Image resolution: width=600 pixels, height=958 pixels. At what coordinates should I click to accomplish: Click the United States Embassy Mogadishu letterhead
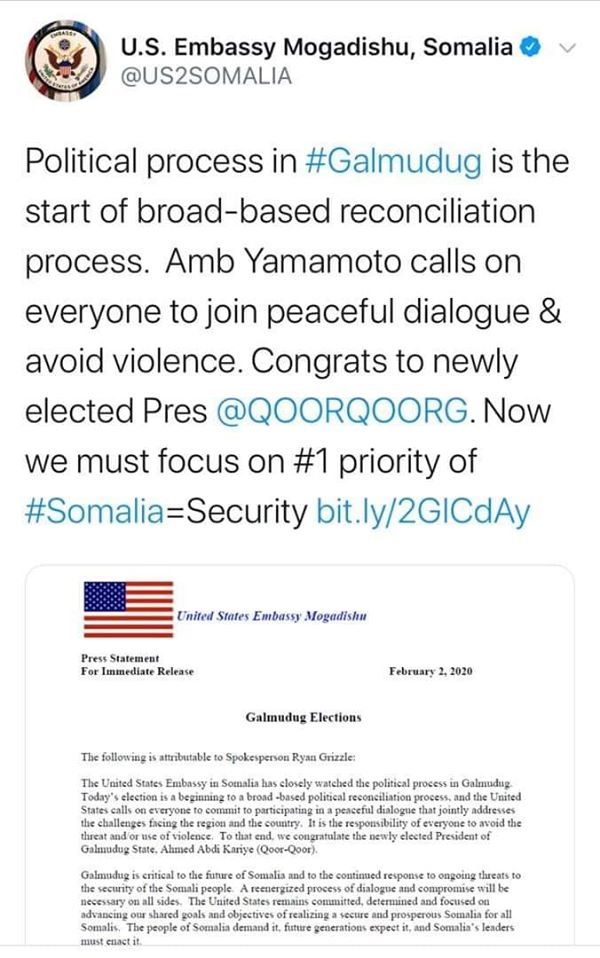click(x=272, y=616)
